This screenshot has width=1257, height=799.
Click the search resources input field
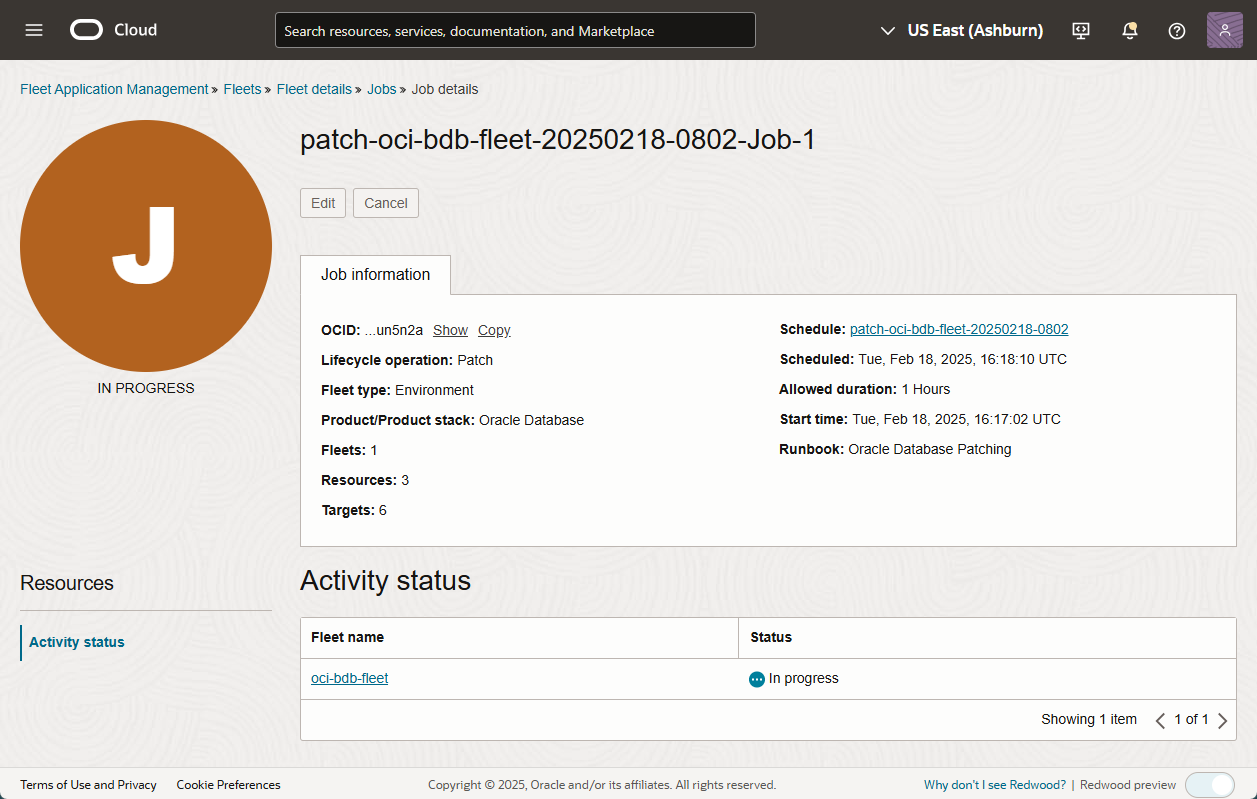point(515,30)
